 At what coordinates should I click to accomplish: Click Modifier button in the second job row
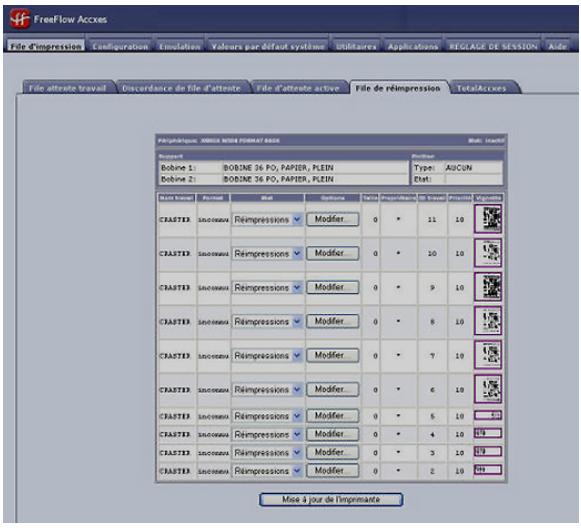coord(332,253)
